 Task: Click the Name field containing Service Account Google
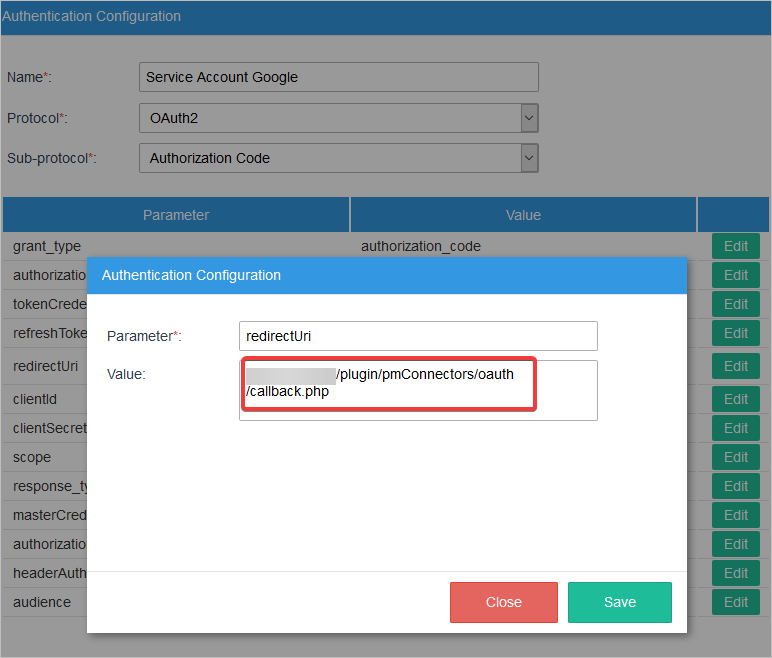point(338,77)
